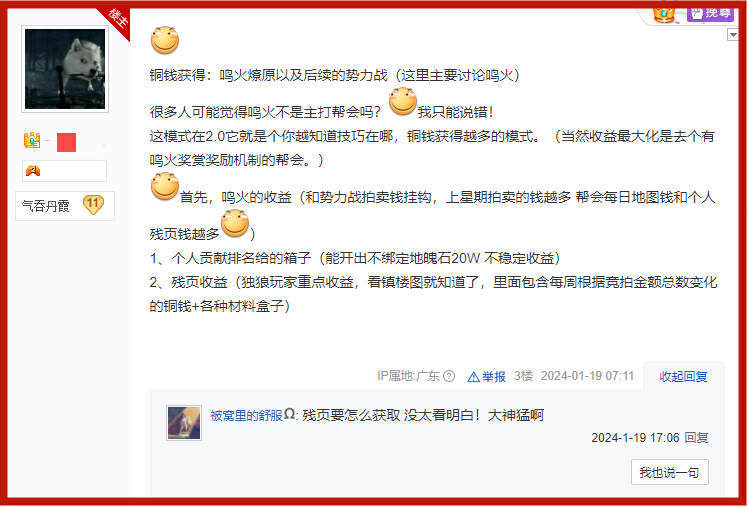Click 回复 link under the comment

click(696, 437)
